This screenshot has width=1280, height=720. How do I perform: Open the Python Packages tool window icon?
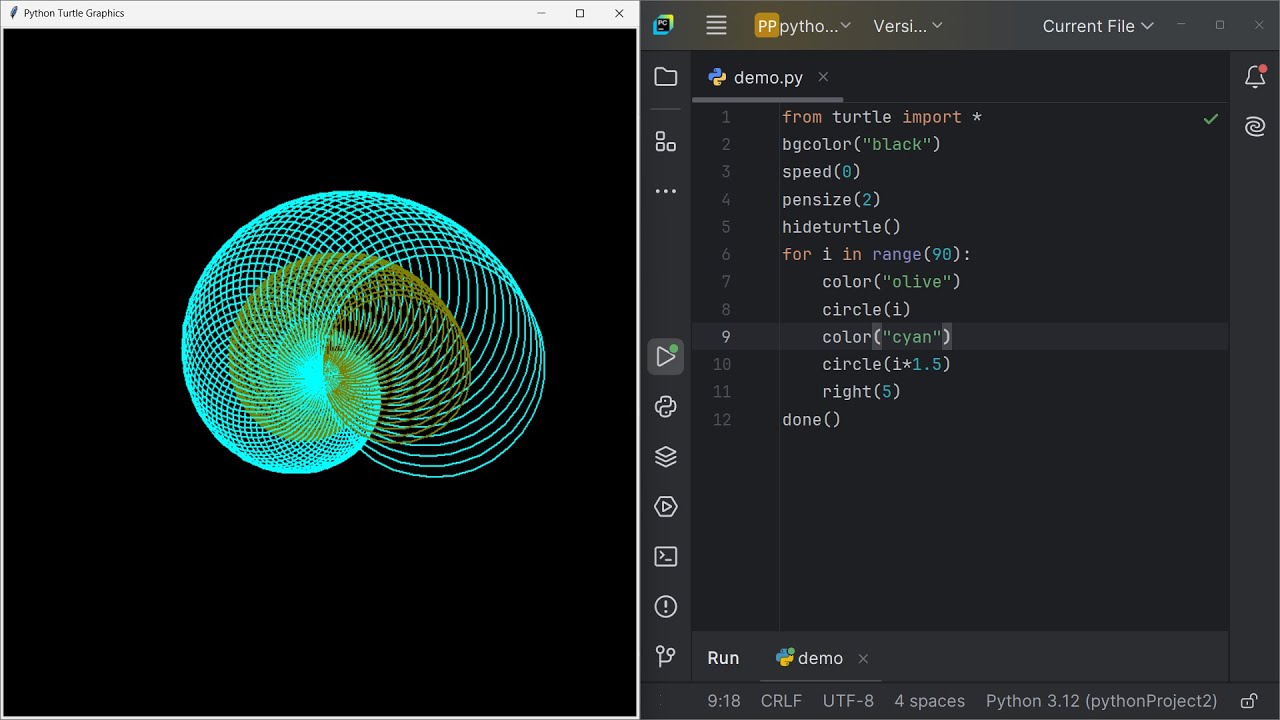(666, 407)
